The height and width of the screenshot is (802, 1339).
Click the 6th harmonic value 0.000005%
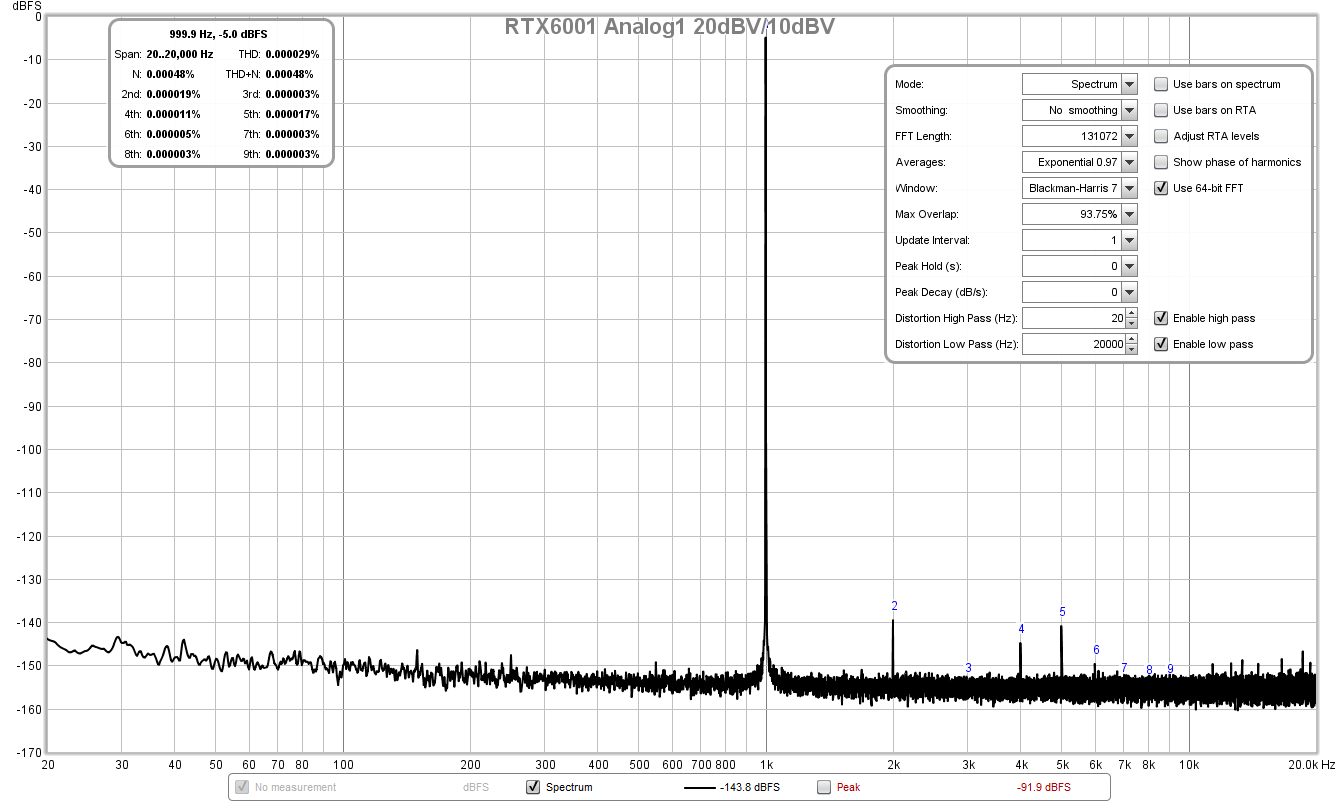[x=173, y=134]
